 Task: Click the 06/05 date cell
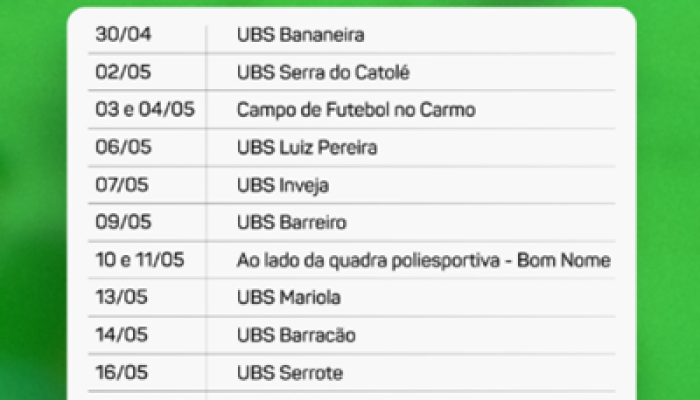click(x=123, y=147)
